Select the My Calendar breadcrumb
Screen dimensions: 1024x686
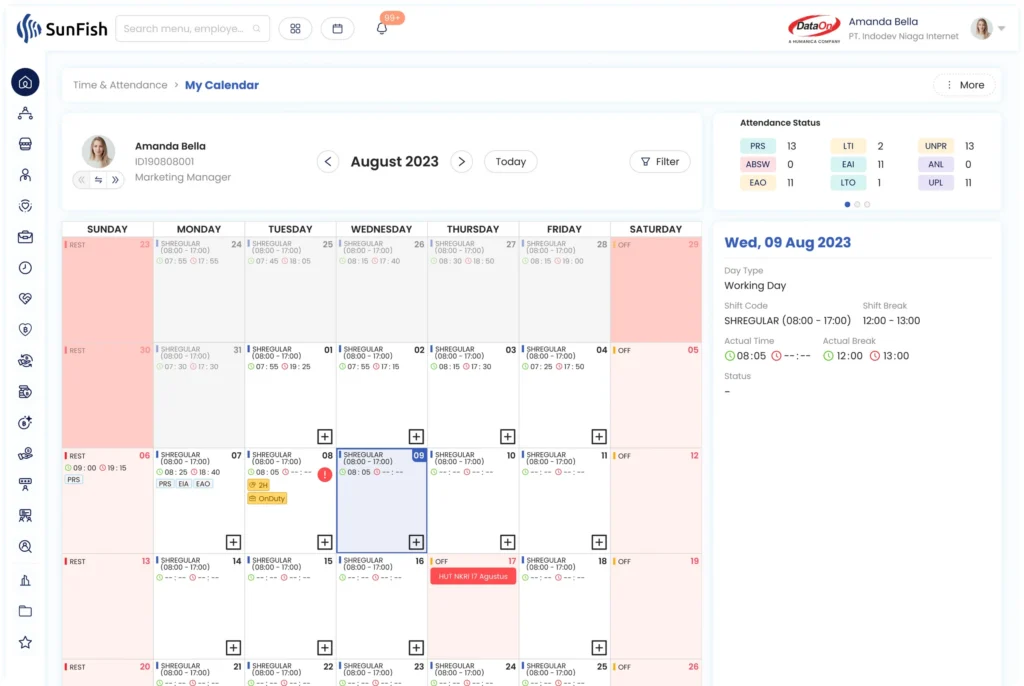pyautogui.click(x=221, y=85)
